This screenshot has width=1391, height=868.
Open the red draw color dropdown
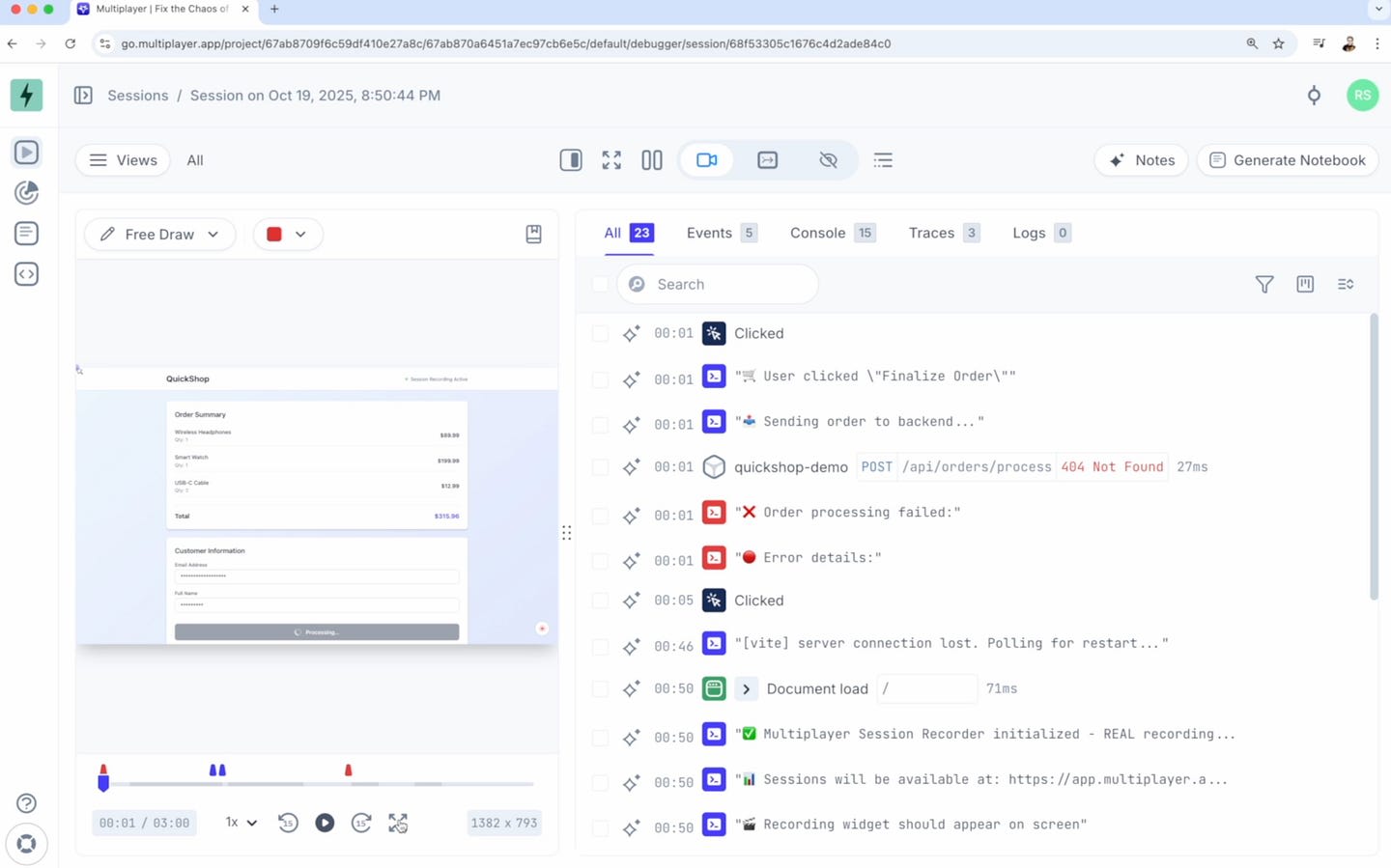pyautogui.click(x=287, y=234)
